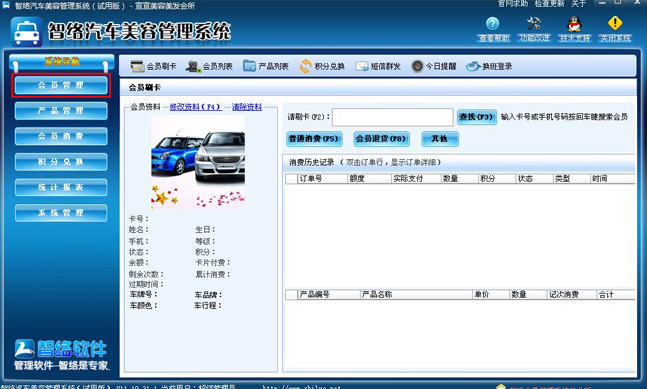Click the 实际支付 column header
This screenshot has height=389, width=647.
coord(416,179)
